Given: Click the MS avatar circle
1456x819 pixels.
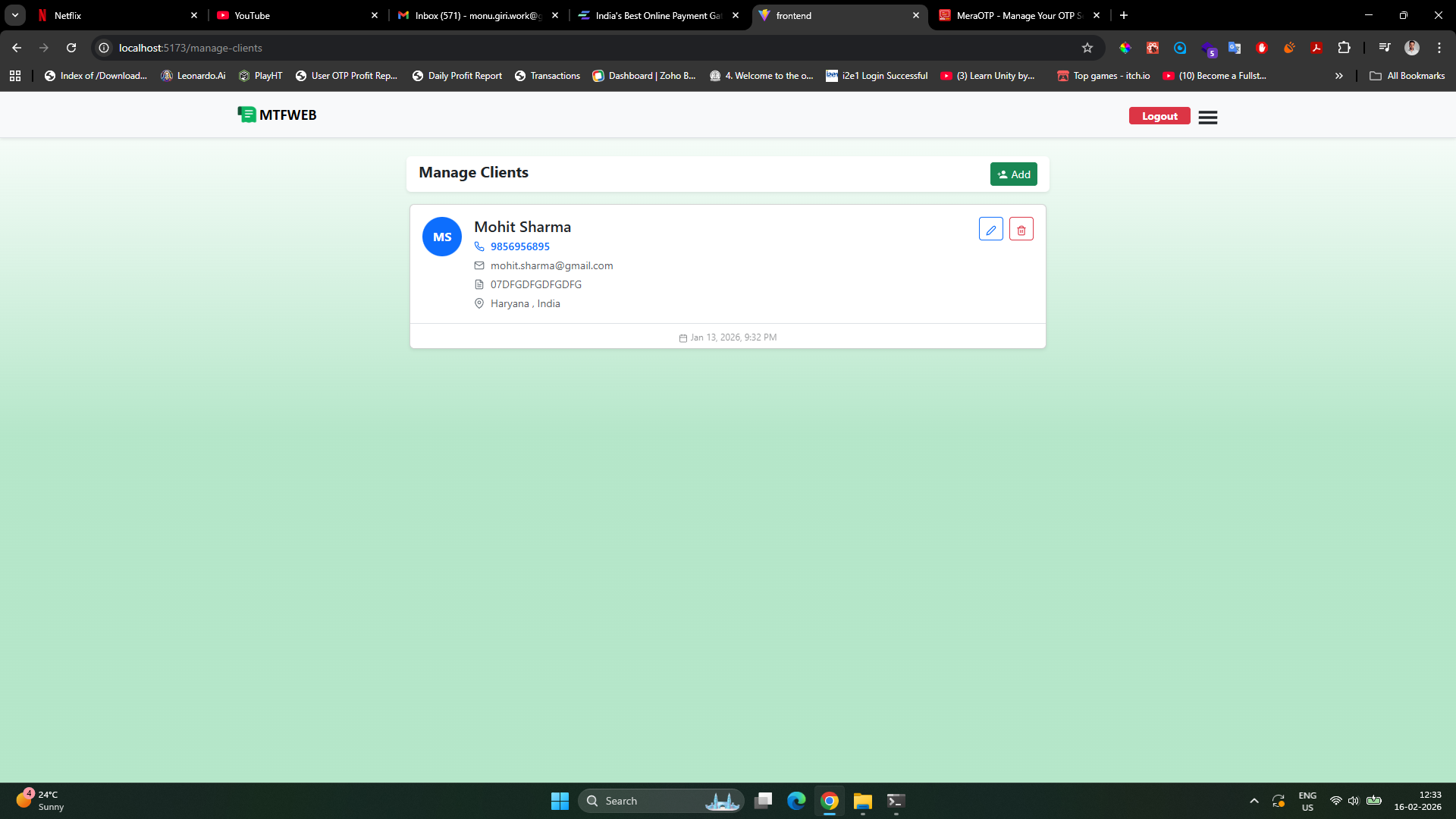Looking at the screenshot, I should 441,237.
